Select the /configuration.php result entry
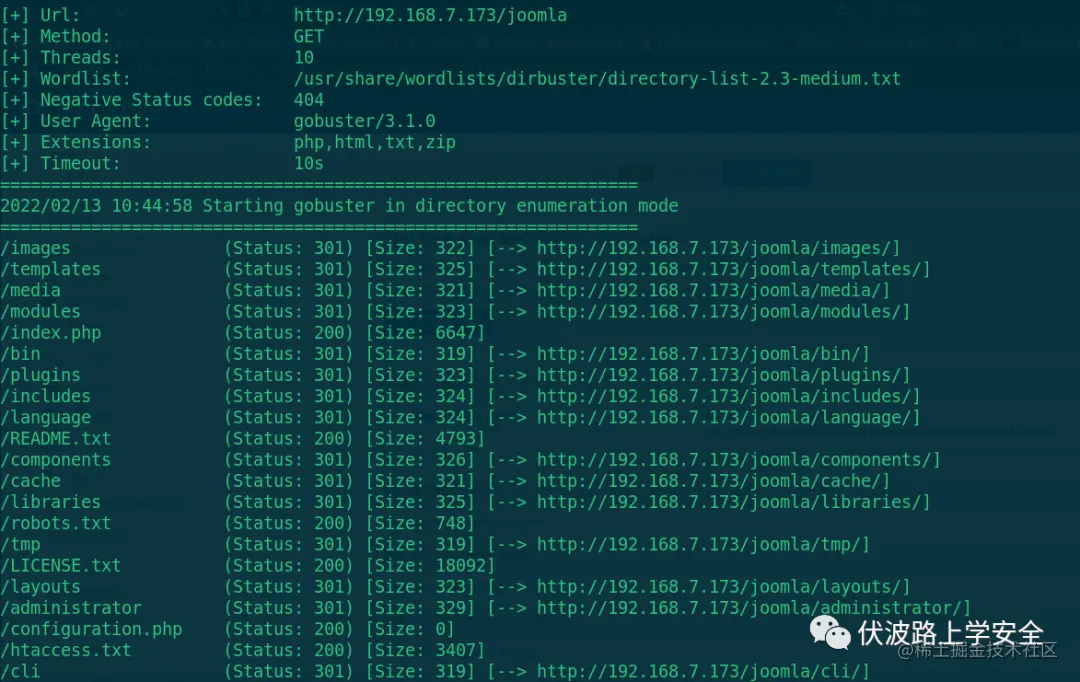 [91, 630]
